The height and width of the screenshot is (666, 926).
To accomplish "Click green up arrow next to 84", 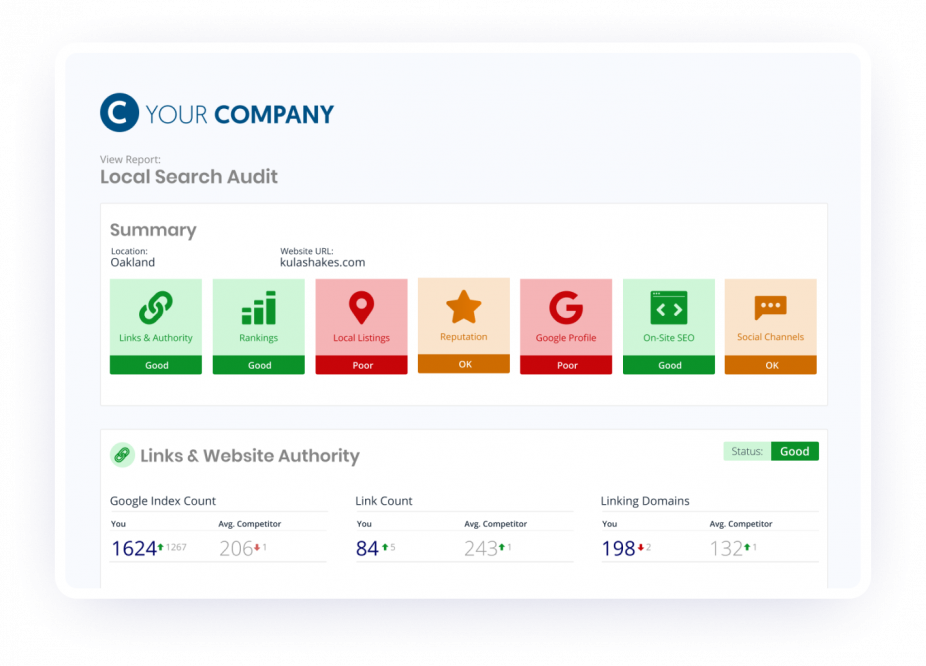I will (385, 547).
